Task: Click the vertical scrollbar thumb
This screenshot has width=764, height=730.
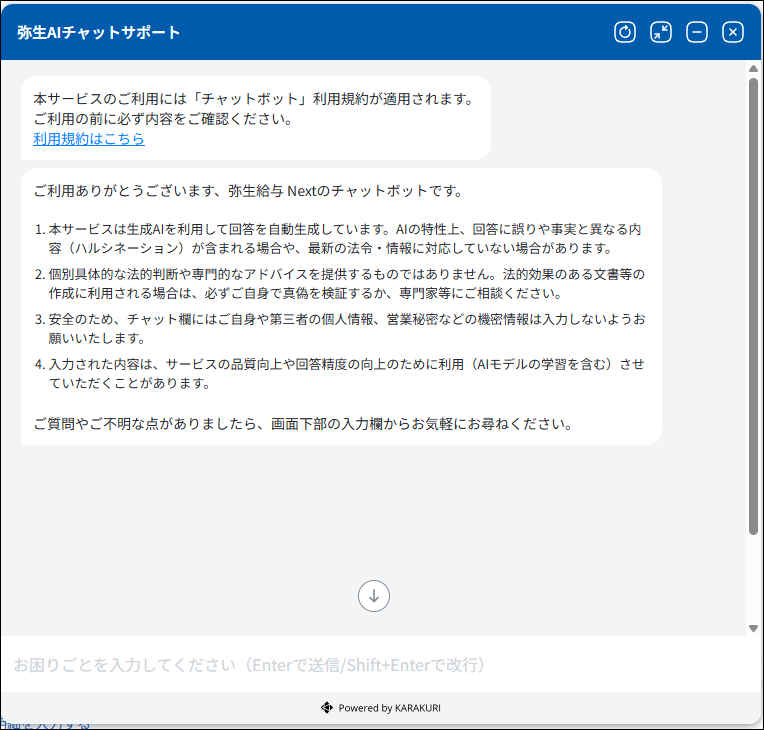Action: tap(753, 307)
